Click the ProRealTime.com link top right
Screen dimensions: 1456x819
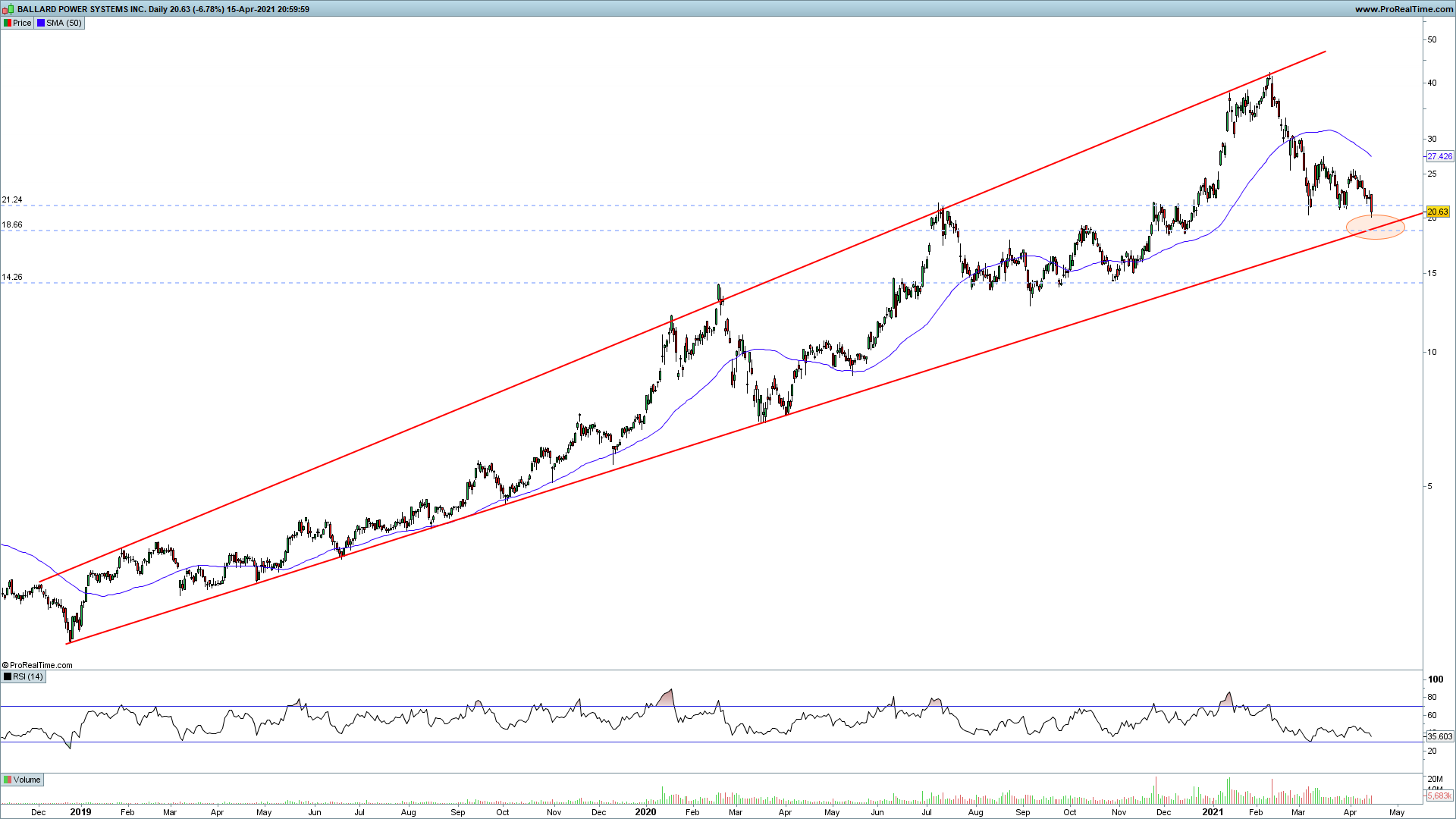(1404, 9)
